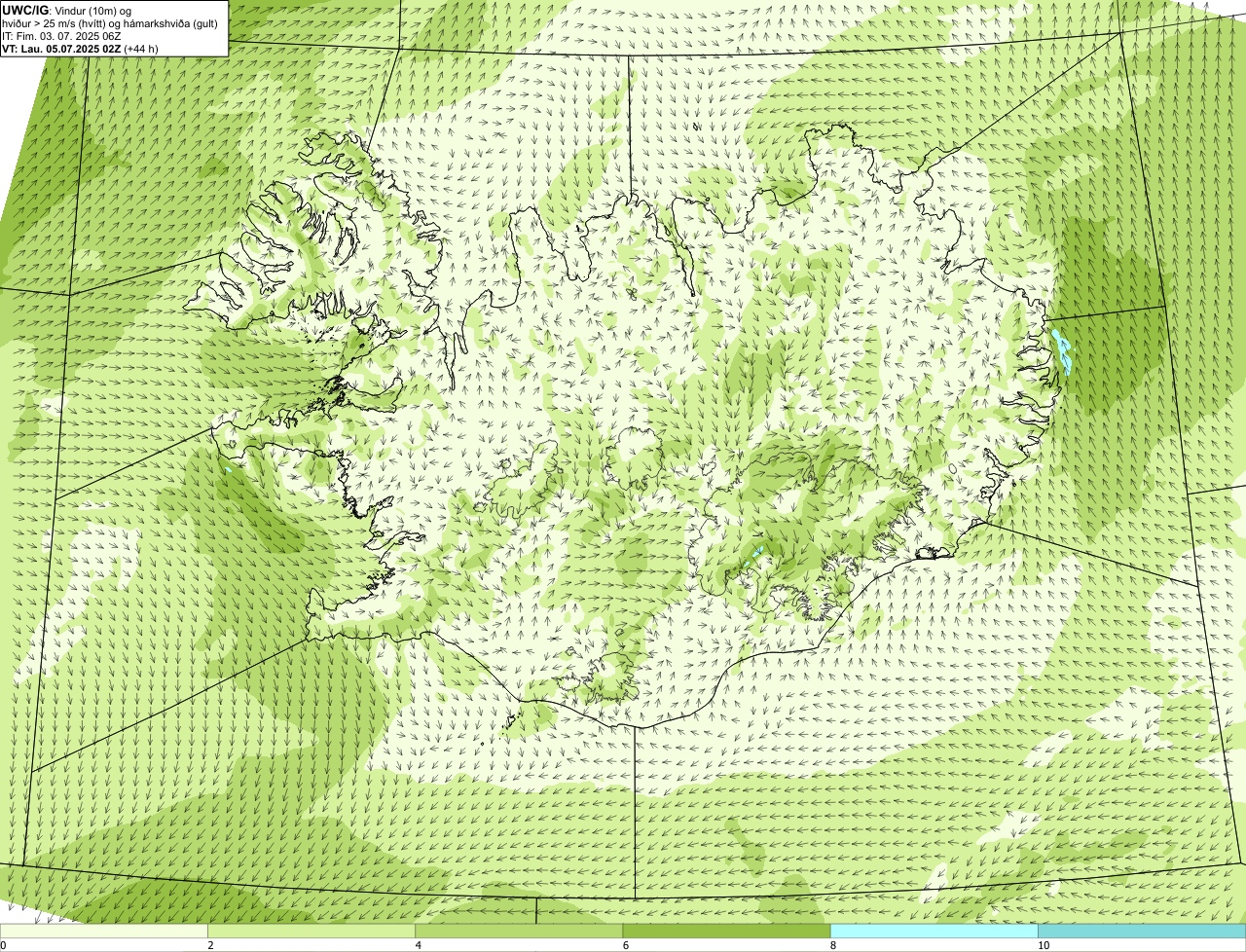Click the 2–4 m/s light green colorbar segment
This screenshot has width=1246, height=952.
click(311, 932)
